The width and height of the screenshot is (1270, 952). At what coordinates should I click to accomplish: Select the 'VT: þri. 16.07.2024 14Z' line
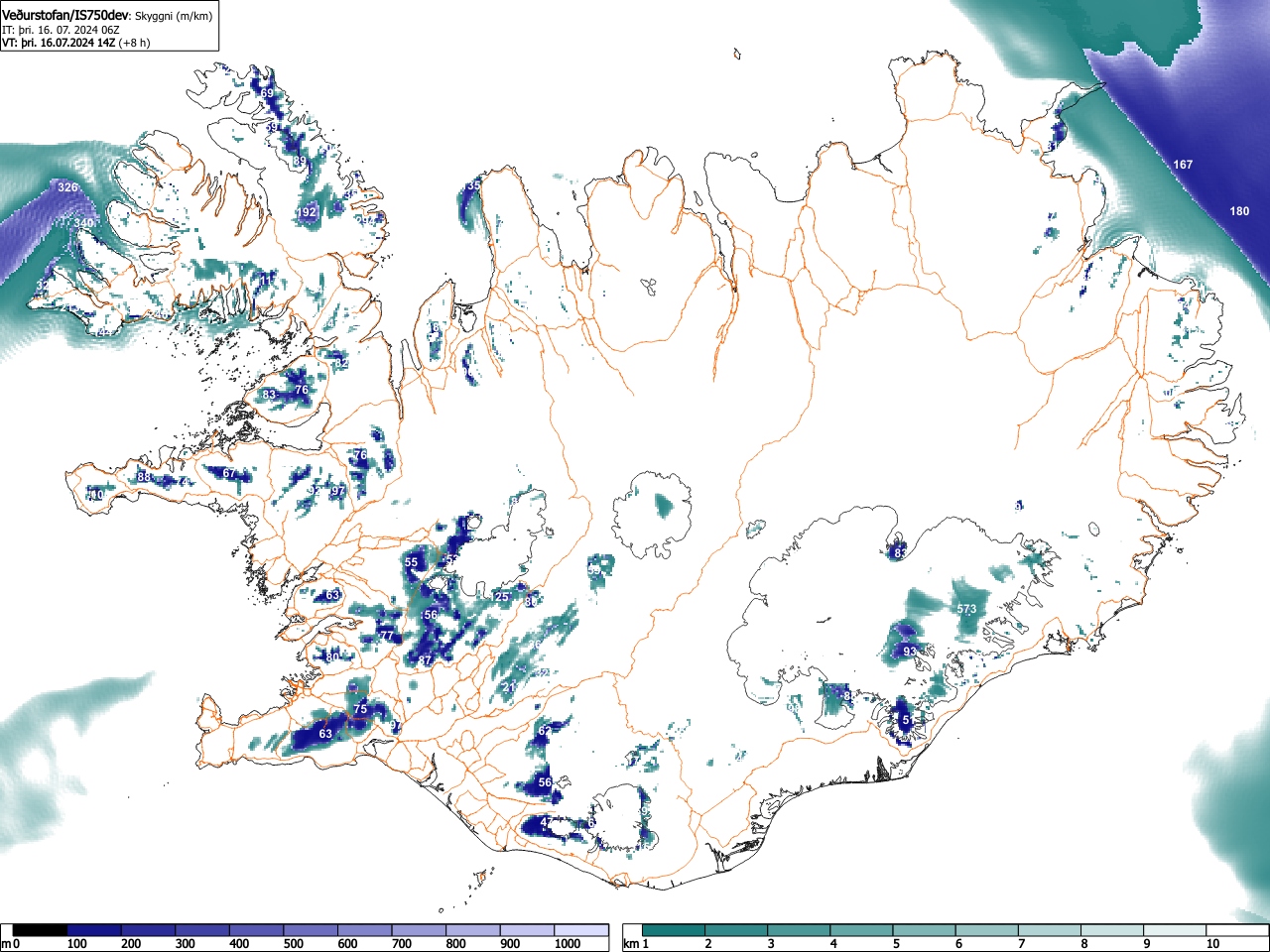59,43
